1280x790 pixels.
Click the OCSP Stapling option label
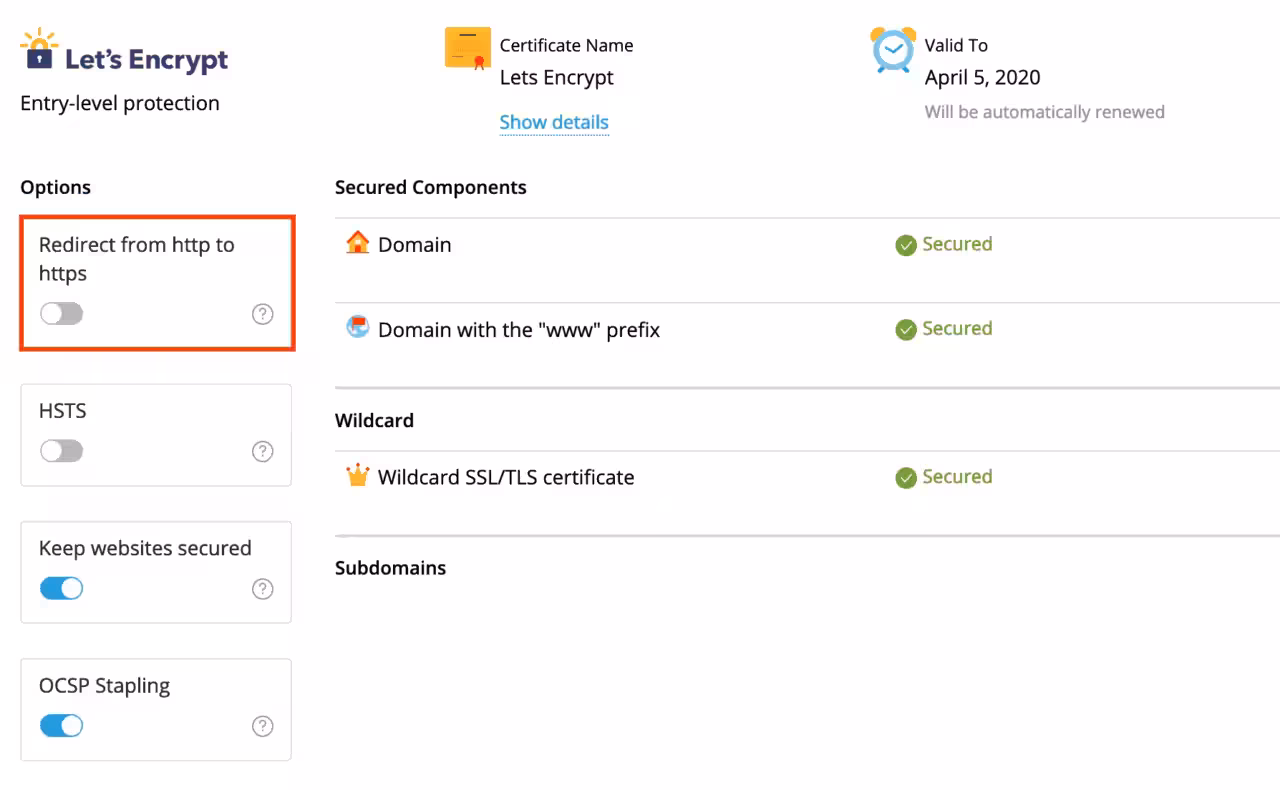pos(104,686)
